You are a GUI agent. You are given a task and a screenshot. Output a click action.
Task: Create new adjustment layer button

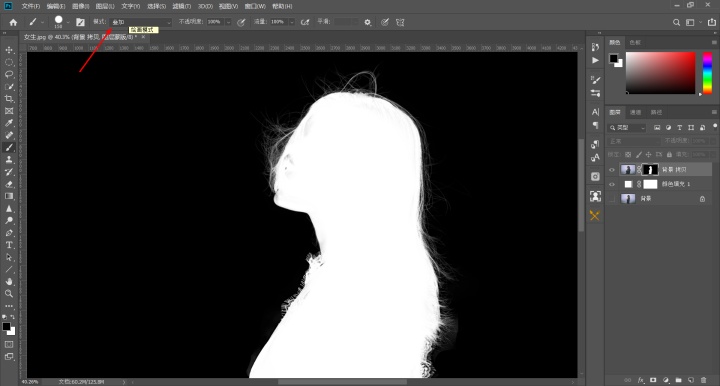(666, 380)
